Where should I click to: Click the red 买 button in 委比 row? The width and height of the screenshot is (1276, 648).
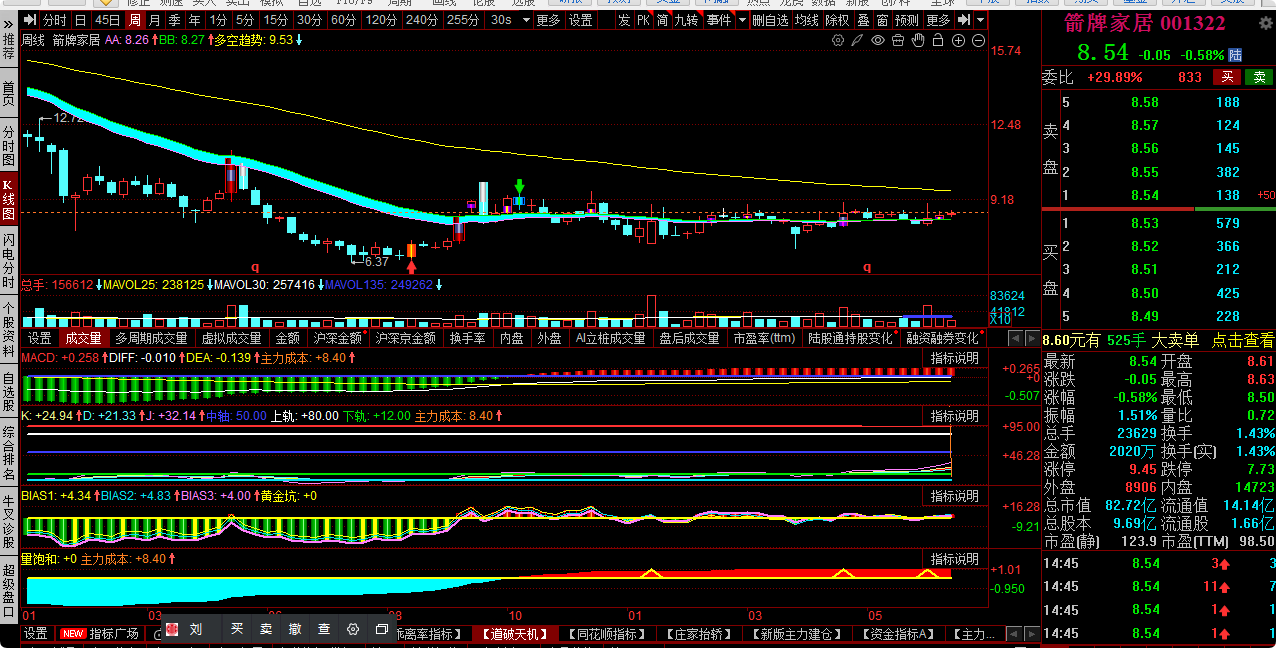(1227, 77)
